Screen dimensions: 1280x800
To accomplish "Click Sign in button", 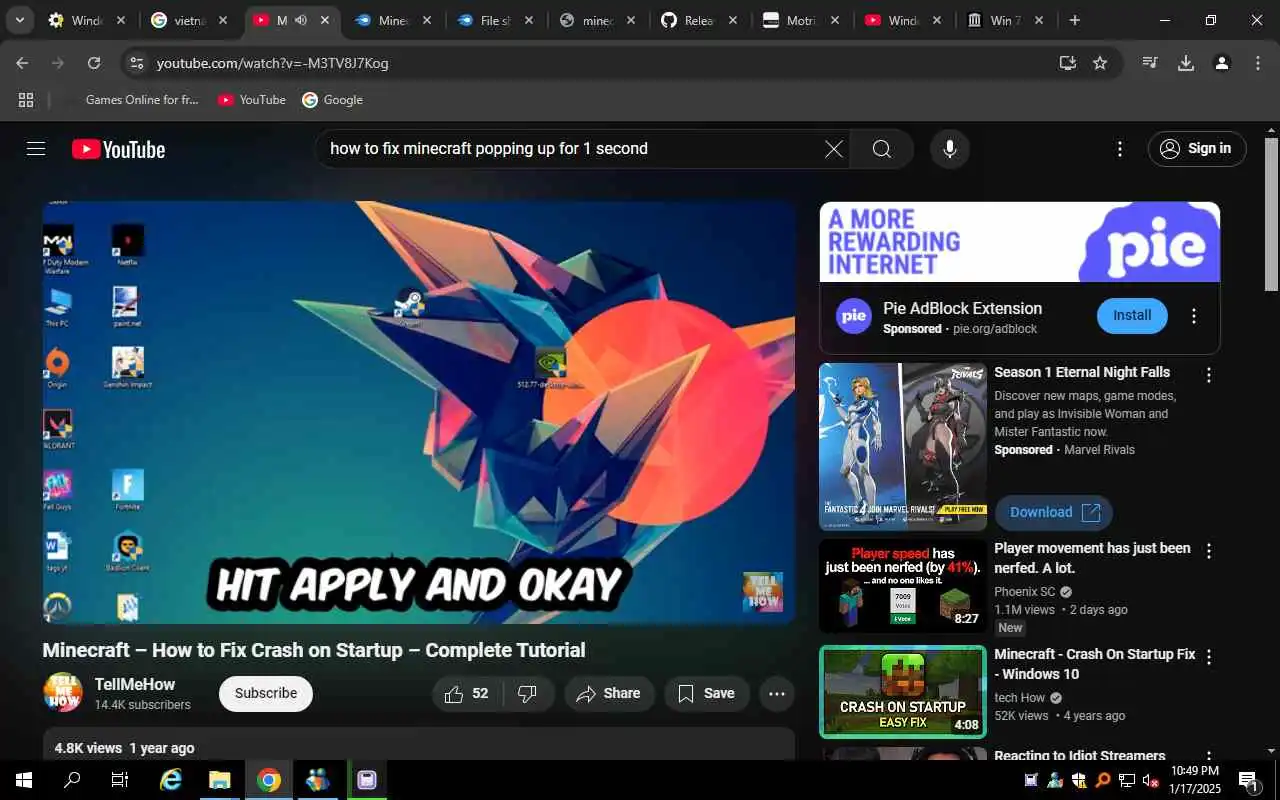I will (x=1197, y=149).
